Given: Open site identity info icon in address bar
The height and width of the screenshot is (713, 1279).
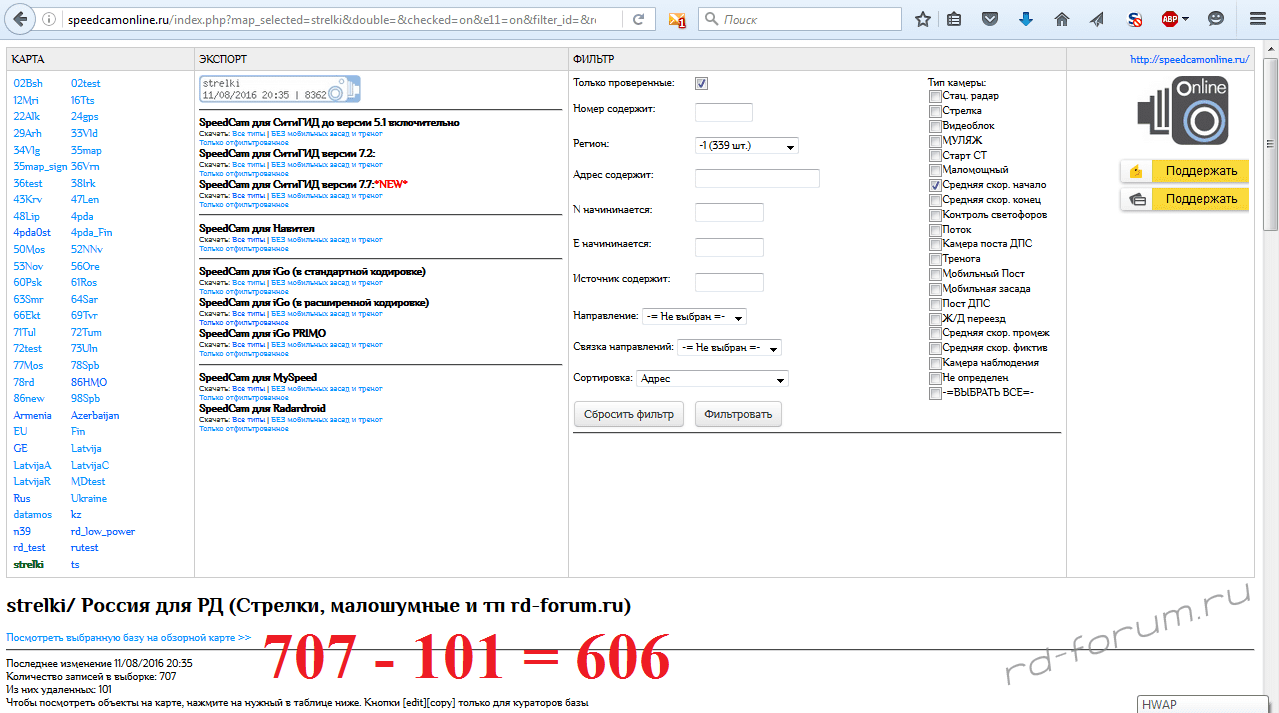Looking at the screenshot, I should (x=50, y=20).
